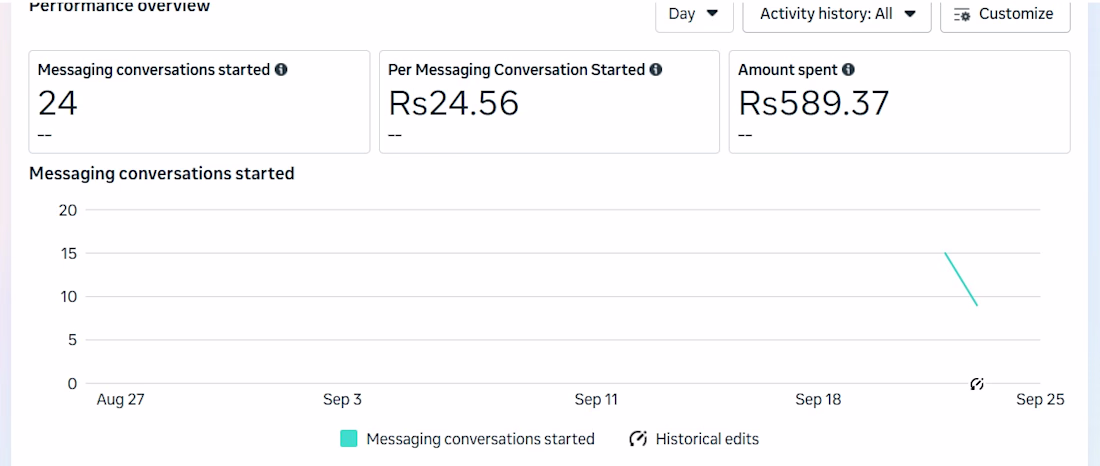Expand the Activity history: All dropdown
This screenshot has height=466, width=1100.
tap(837, 14)
